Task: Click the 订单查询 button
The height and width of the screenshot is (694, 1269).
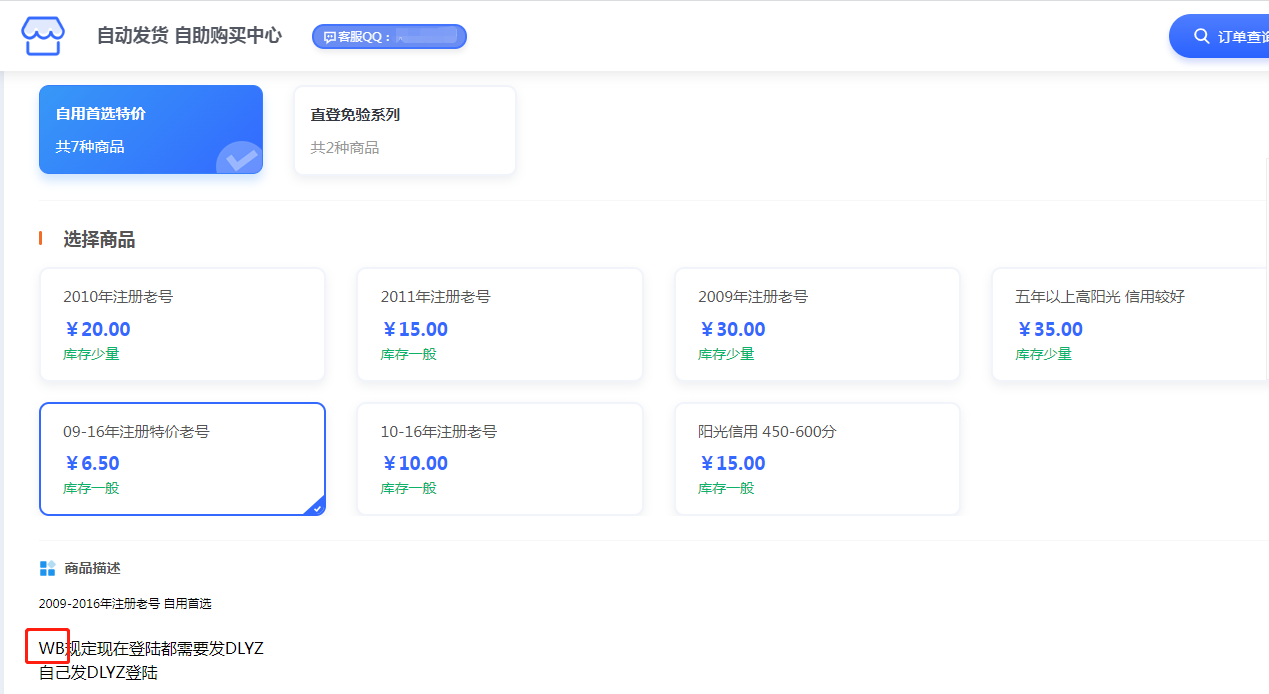Action: tap(1230, 35)
